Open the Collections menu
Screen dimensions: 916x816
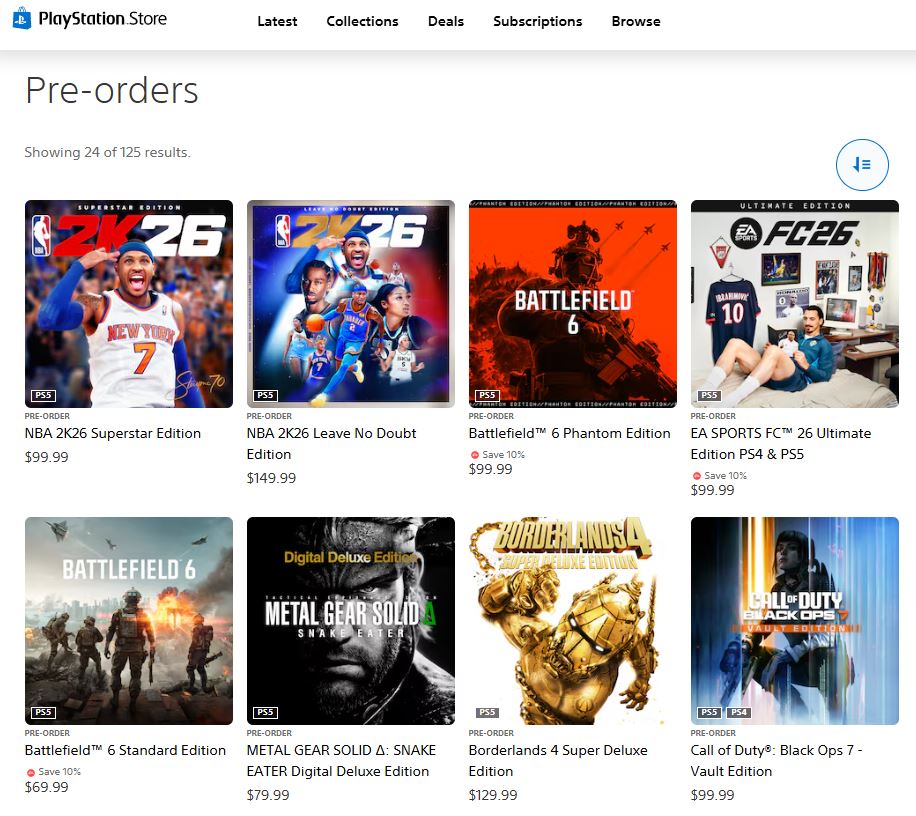coord(362,22)
